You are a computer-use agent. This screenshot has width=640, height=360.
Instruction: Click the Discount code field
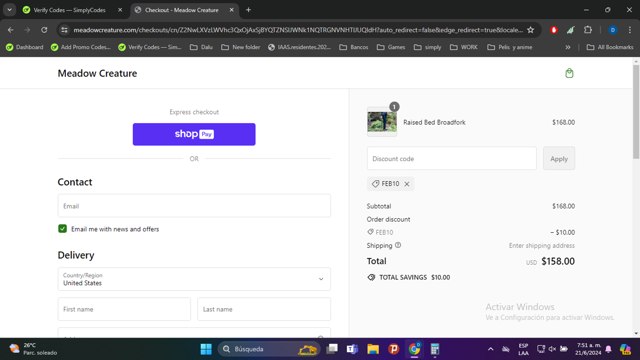click(x=451, y=158)
